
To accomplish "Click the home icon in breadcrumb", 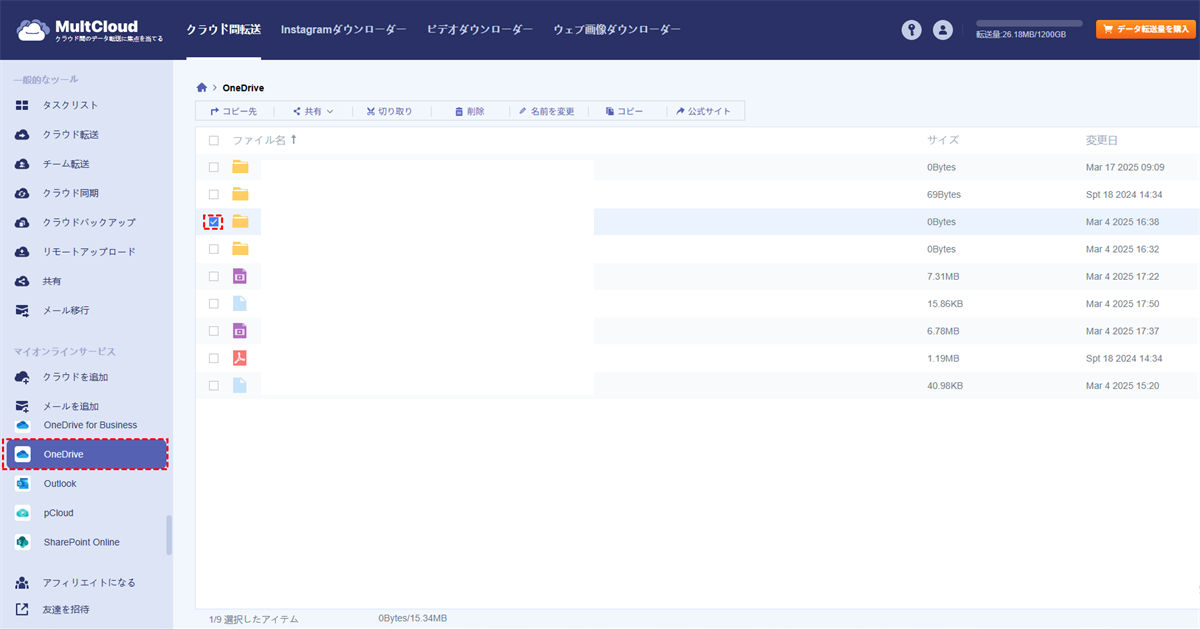I will click(x=202, y=88).
